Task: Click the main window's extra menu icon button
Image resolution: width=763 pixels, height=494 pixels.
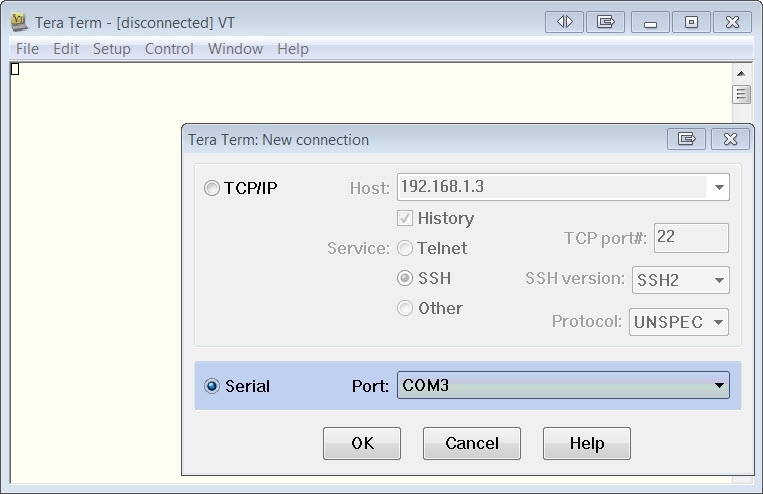Action: click(x=605, y=21)
